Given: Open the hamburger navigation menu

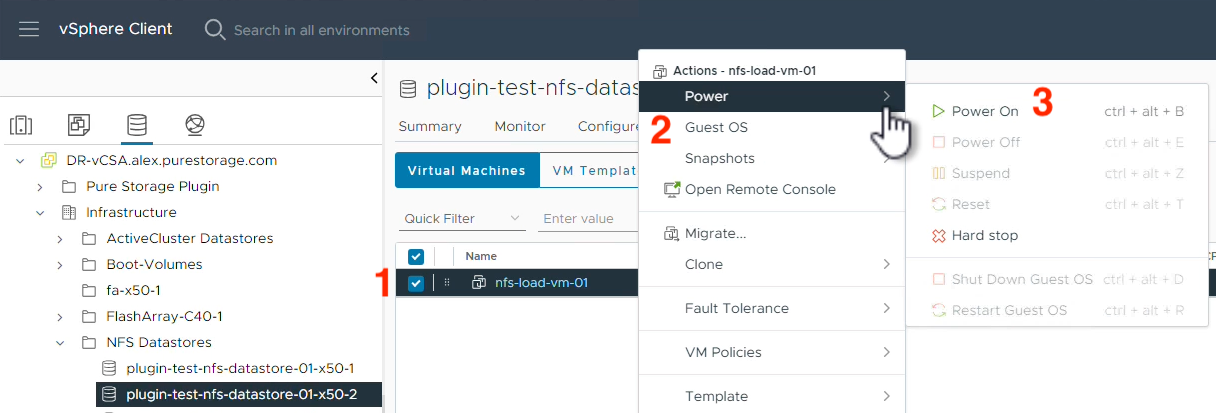Looking at the screenshot, I should click(x=29, y=29).
